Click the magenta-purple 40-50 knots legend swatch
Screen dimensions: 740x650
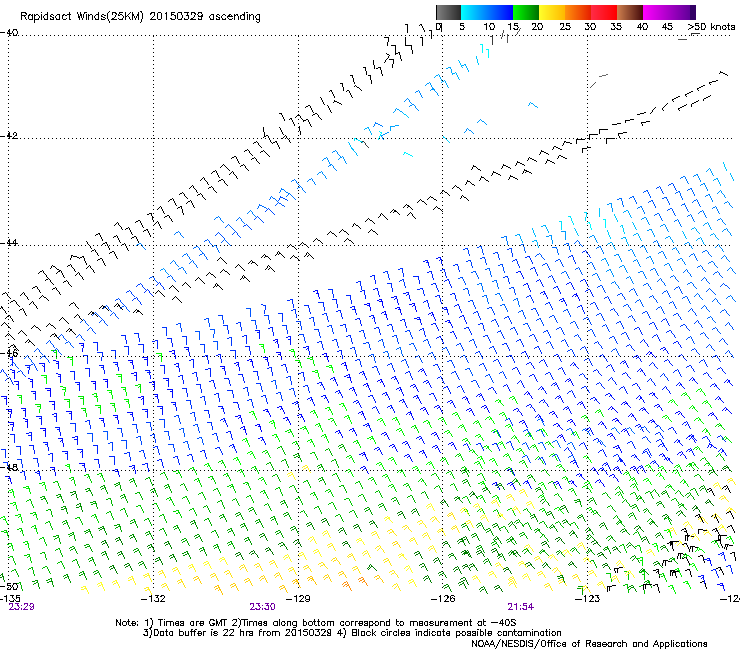(669, 12)
